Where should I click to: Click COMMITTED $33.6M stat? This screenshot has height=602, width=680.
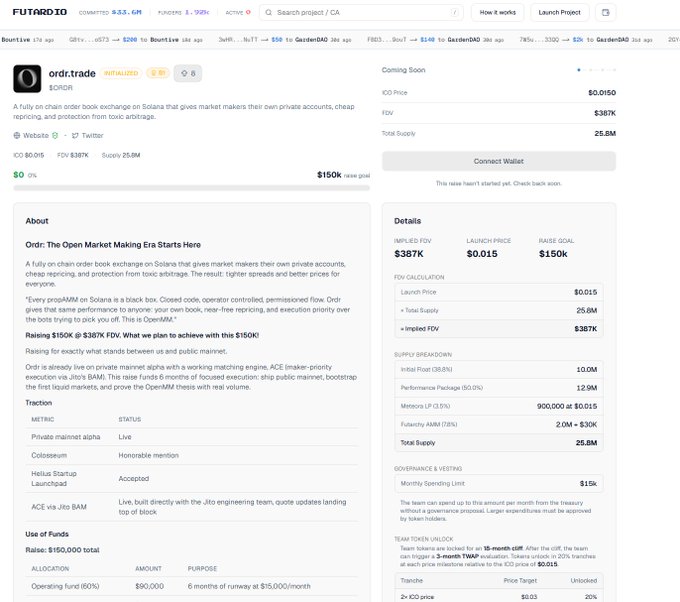tap(110, 12)
